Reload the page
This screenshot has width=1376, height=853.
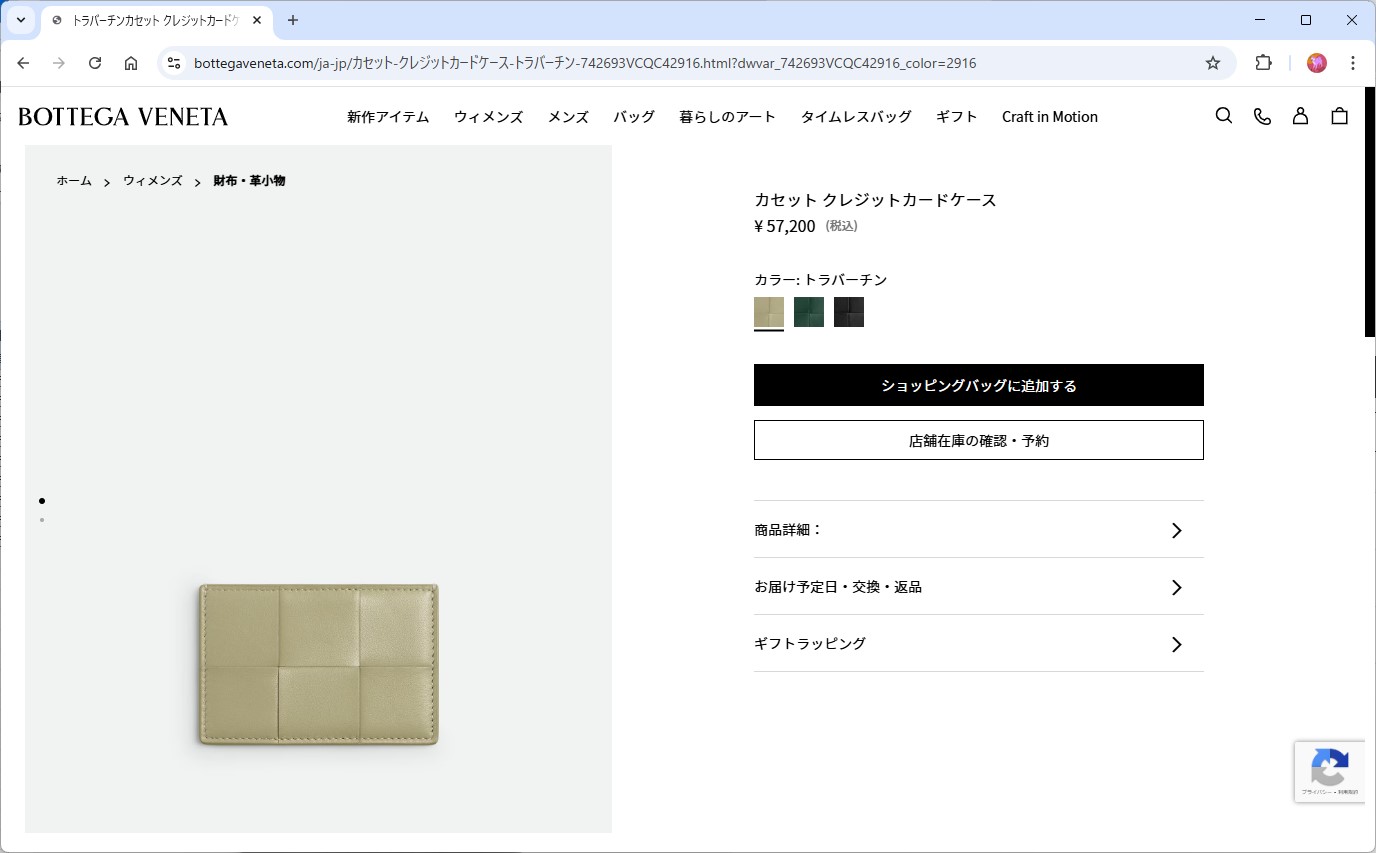tap(95, 63)
